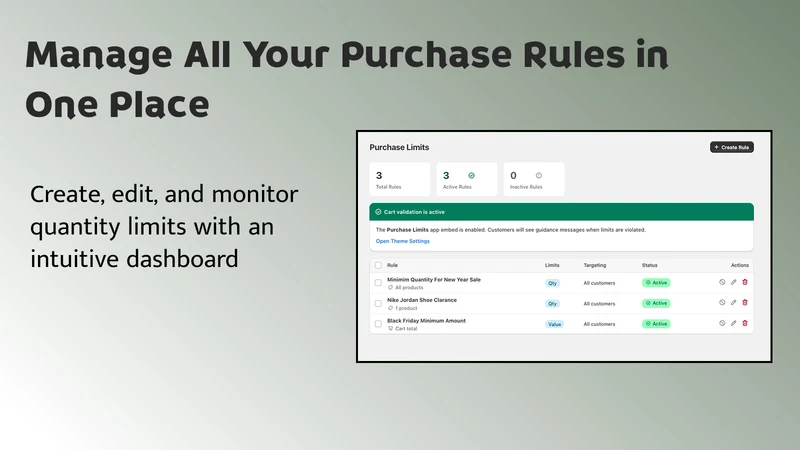This screenshot has width=800, height=450.
Task: Click Qty badge in Nike Jordan row
Action: coord(552,304)
